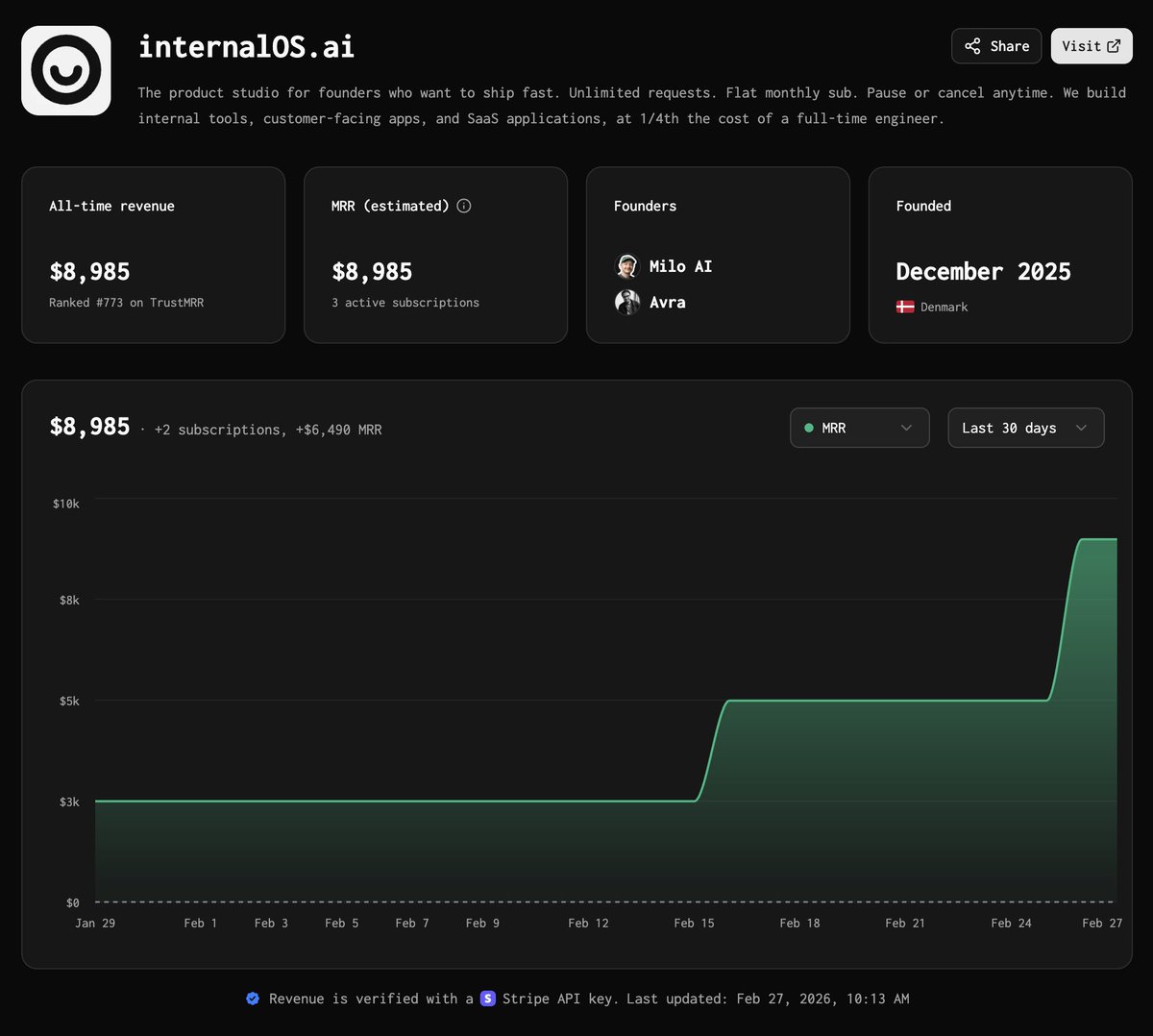Click Milo AI's founder avatar
This screenshot has width=1153, height=1036.
(x=626, y=266)
